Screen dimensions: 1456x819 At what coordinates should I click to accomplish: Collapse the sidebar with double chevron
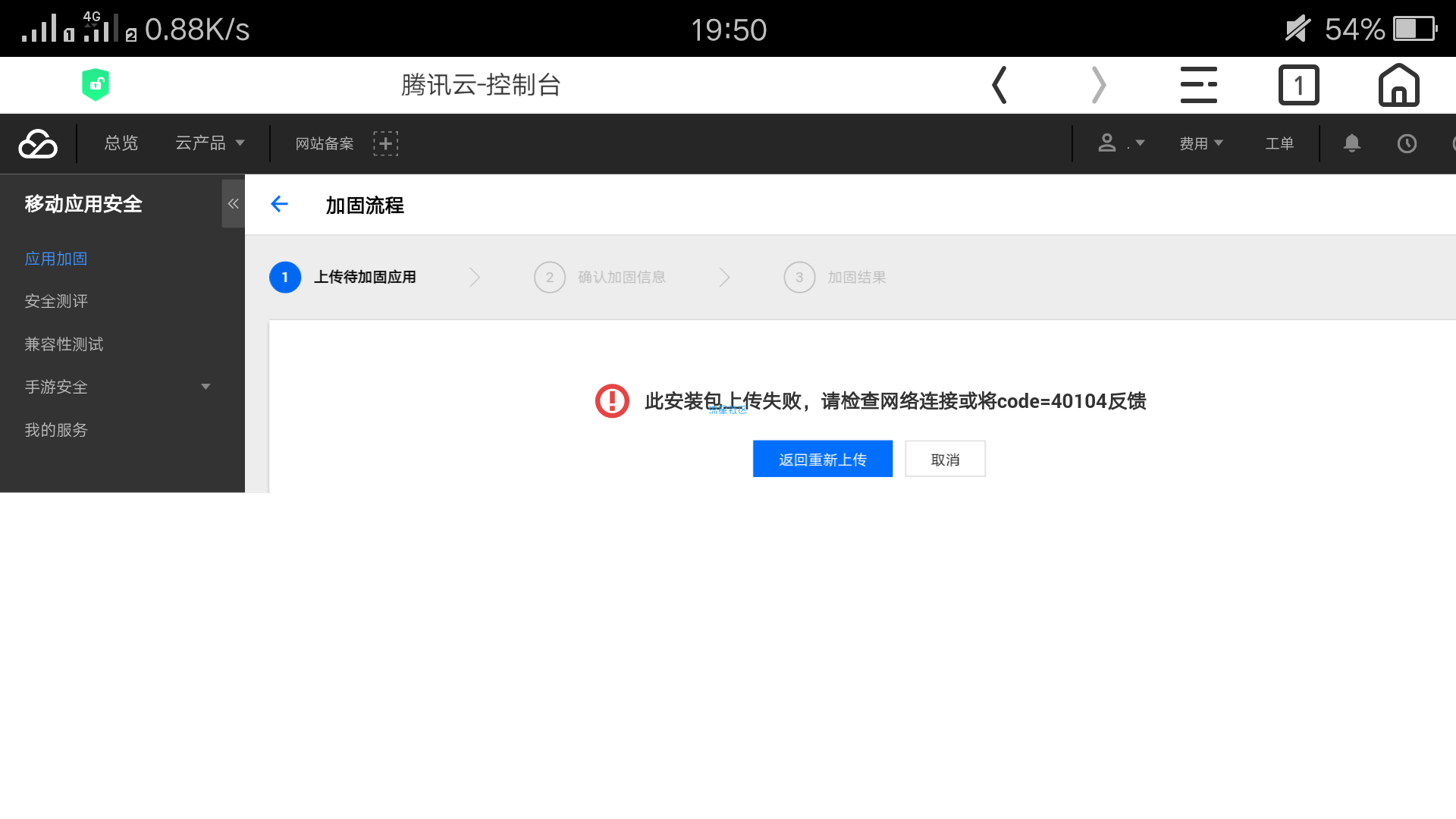click(x=234, y=203)
